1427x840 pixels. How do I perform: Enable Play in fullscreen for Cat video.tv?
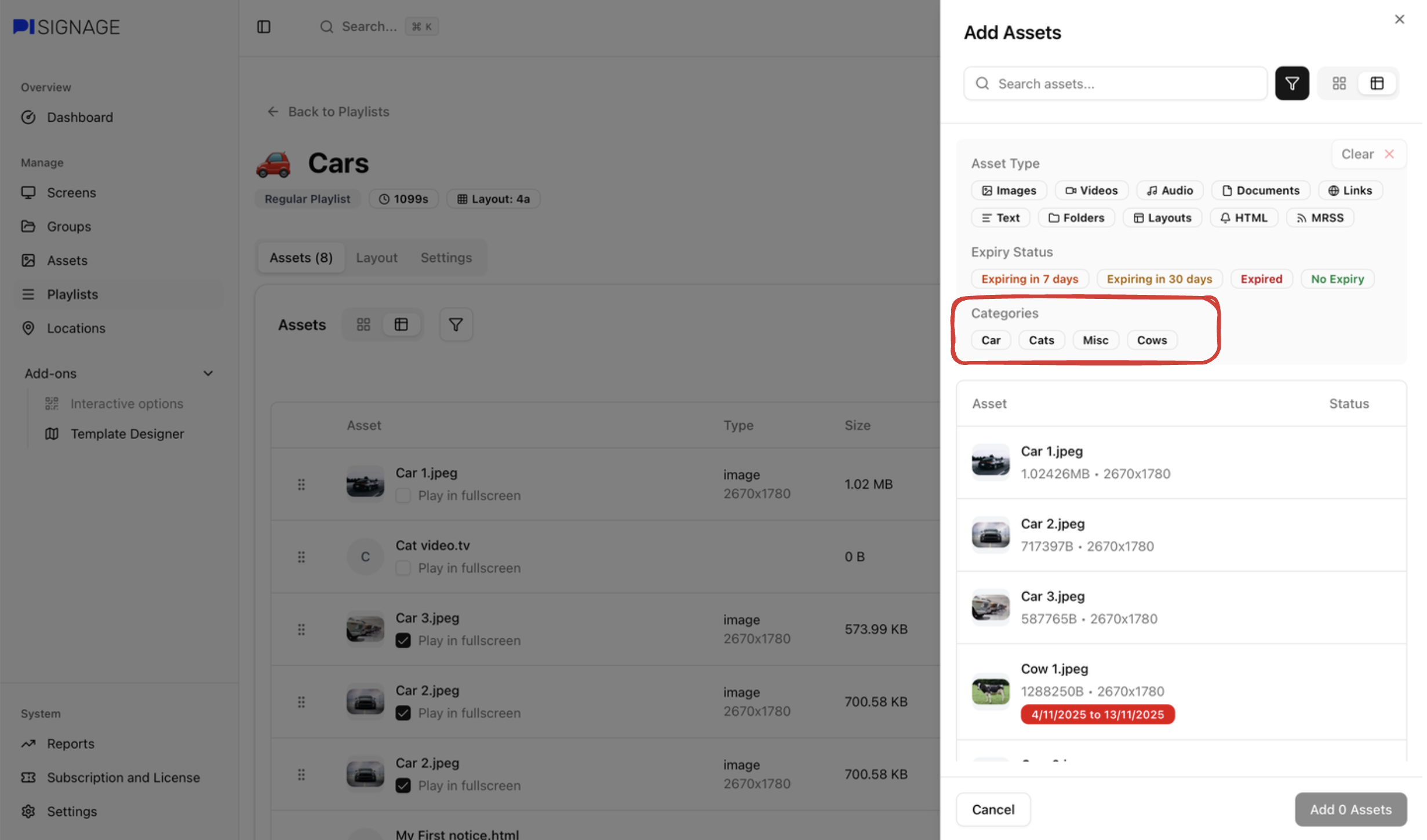tap(403, 568)
